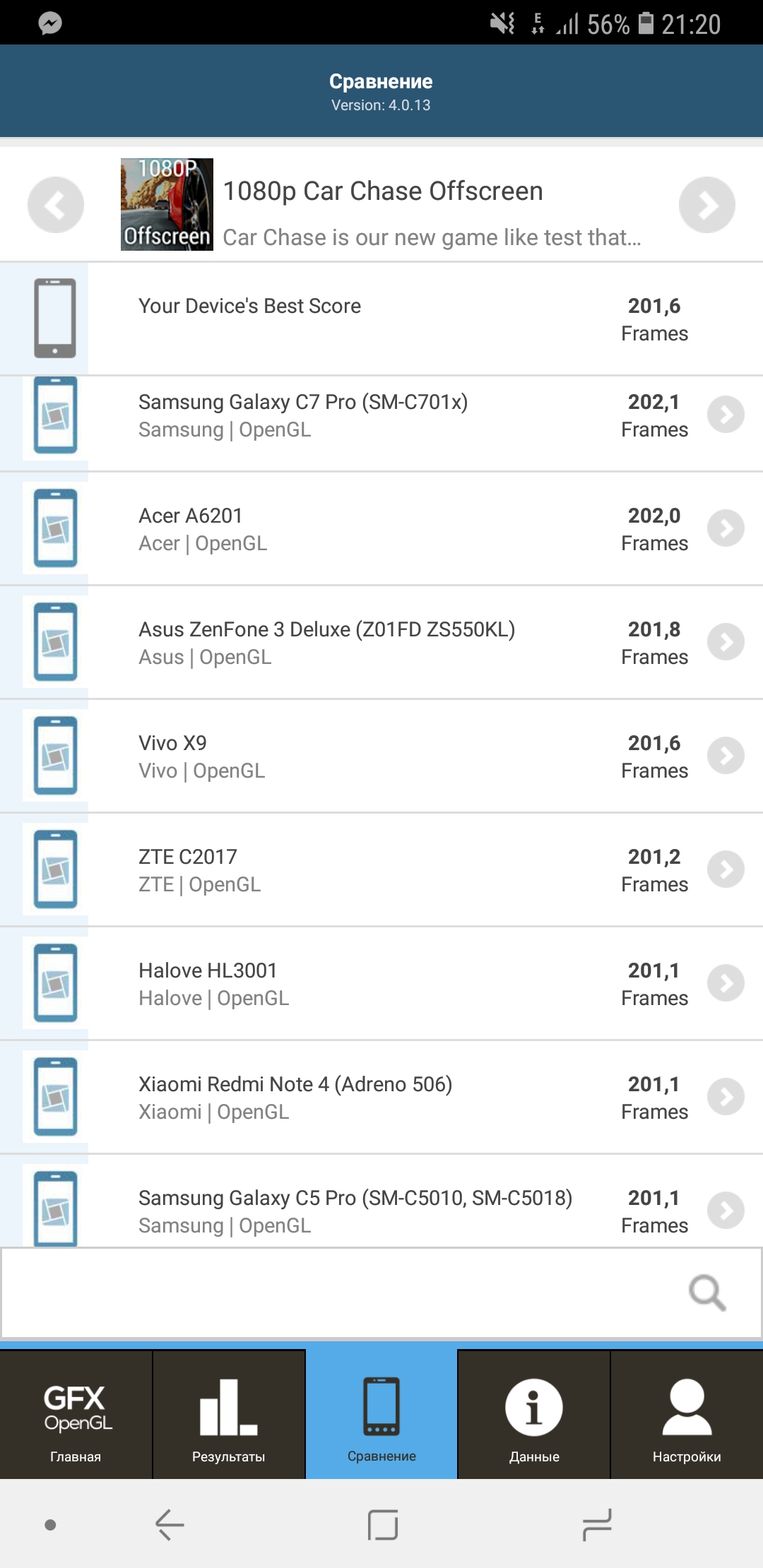The width and height of the screenshot is (763, 1568).
Task: Expand Samsung Galaxy C7 Pro details chevron
Action: point(726,415)
